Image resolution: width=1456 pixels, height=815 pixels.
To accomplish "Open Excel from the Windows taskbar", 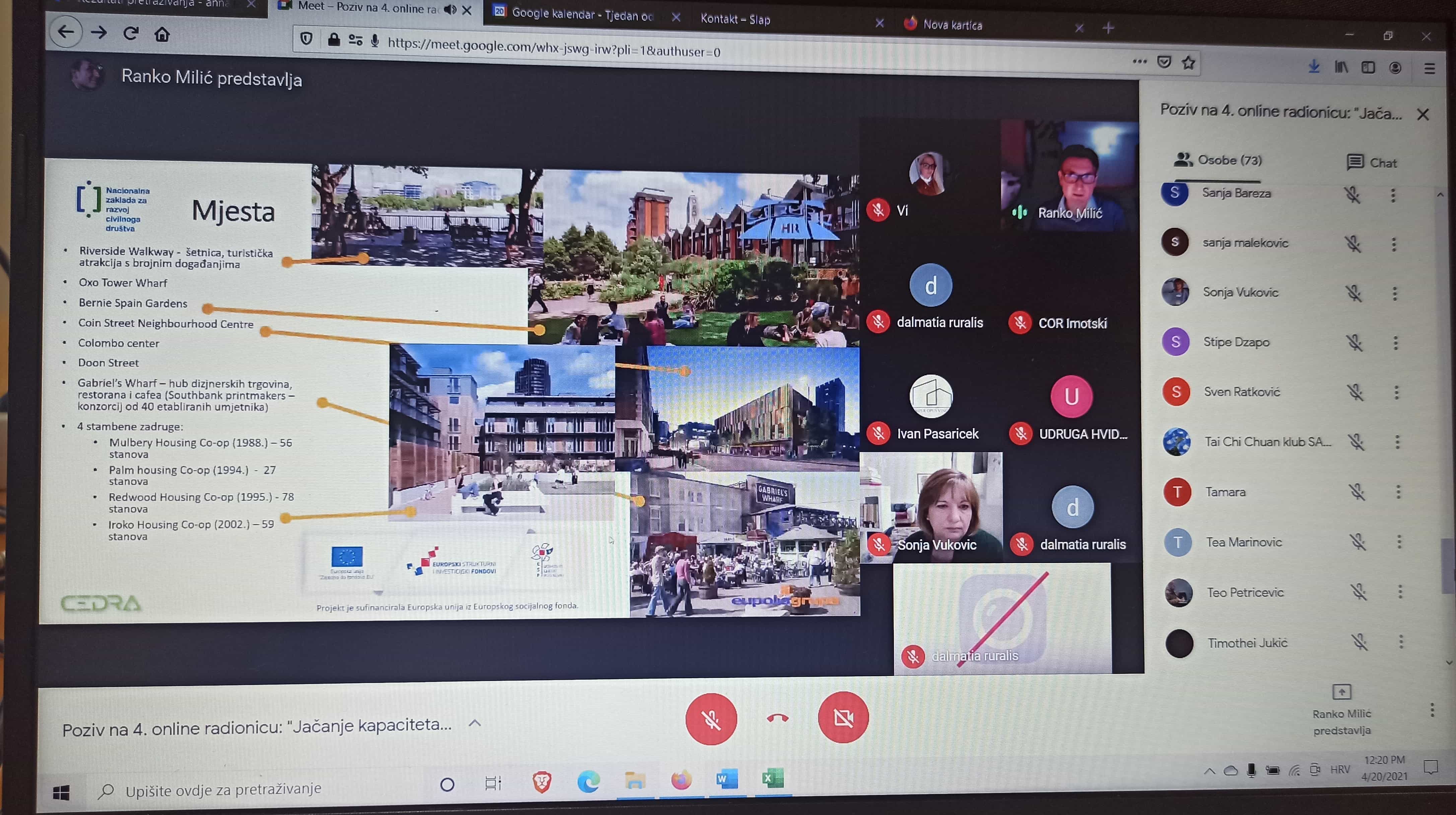I will pos(772,779).
